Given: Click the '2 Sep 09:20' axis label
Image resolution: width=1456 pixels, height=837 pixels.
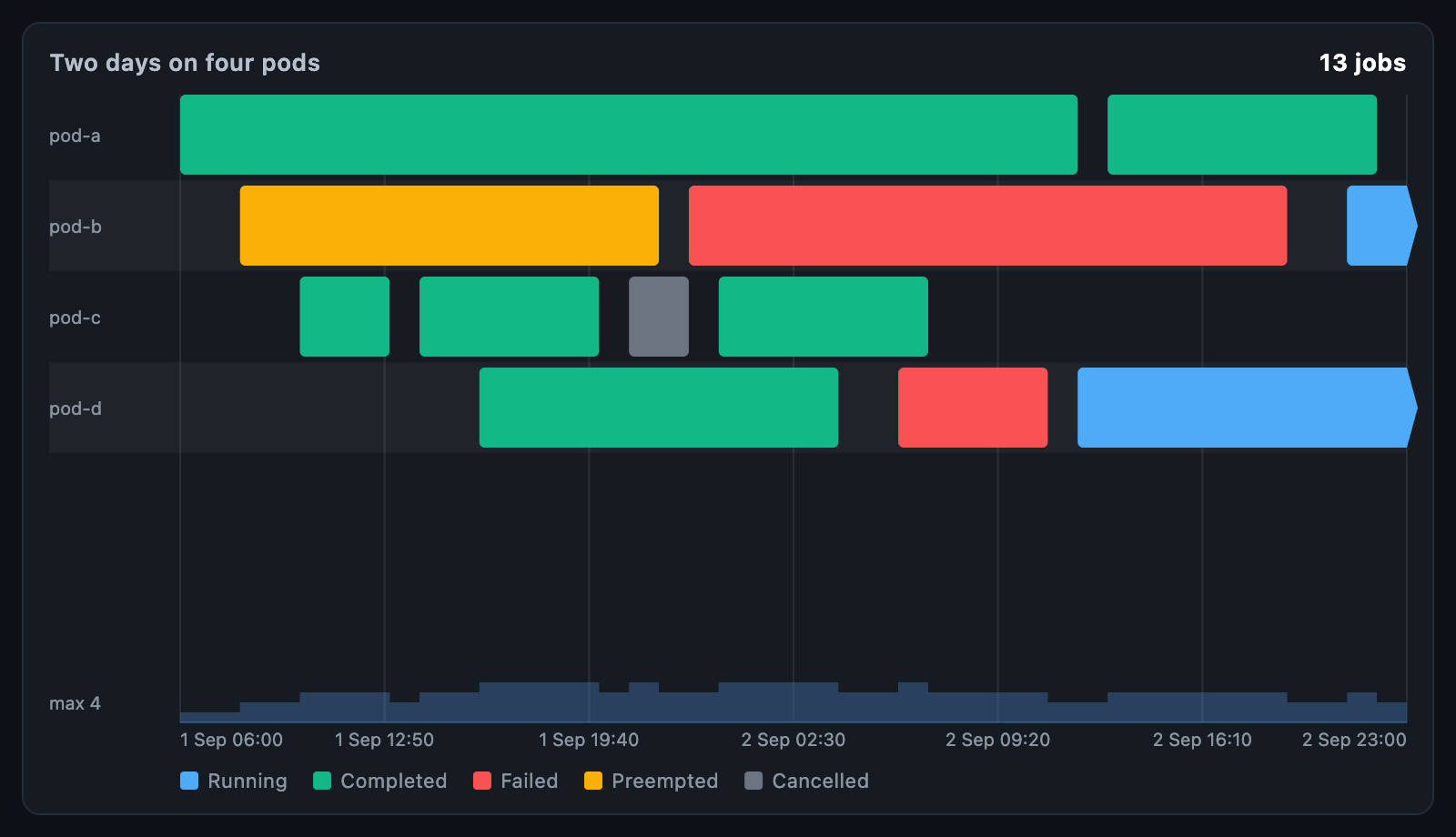Looking at the screenshot, I should 997,740.
